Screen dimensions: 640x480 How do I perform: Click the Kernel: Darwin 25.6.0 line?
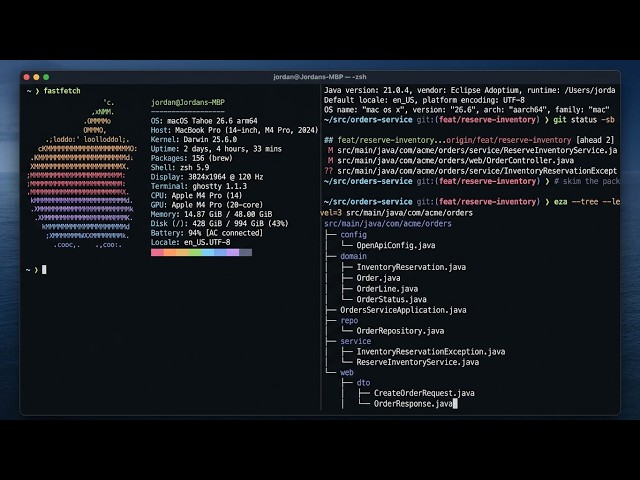[x=194, y=140]
